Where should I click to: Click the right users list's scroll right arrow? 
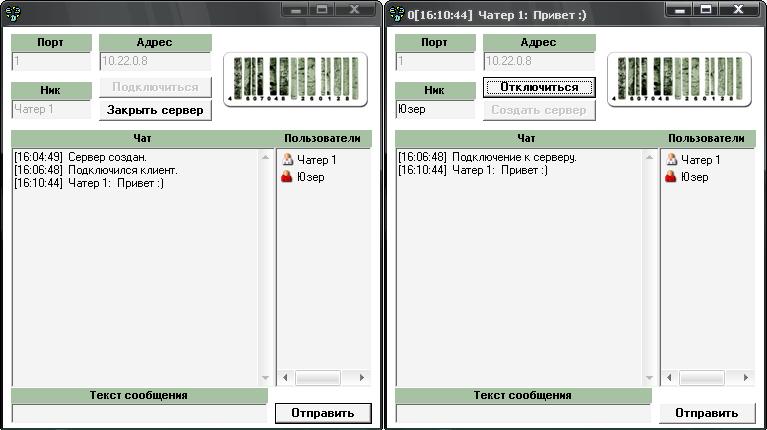click(x=746, y=378)
